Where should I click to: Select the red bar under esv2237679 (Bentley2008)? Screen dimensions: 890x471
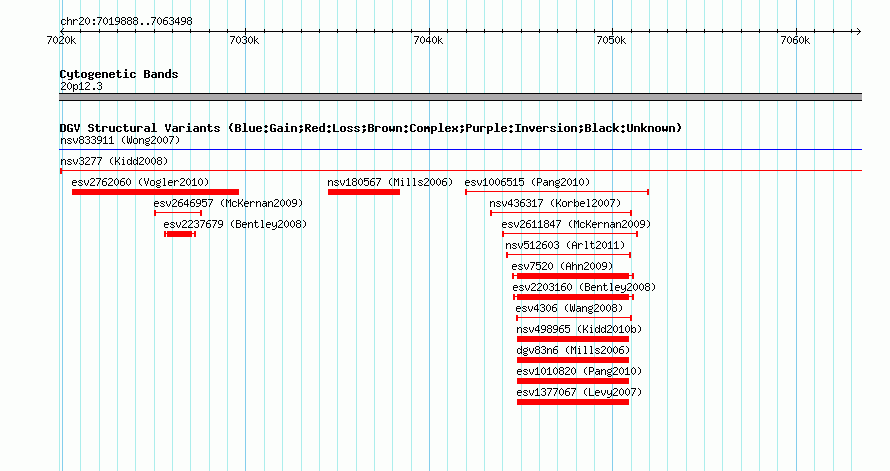[x=180, y=234]
